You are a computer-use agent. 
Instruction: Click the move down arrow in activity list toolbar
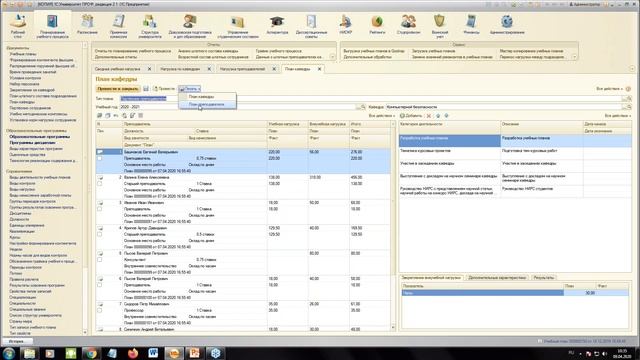point(446,116)
